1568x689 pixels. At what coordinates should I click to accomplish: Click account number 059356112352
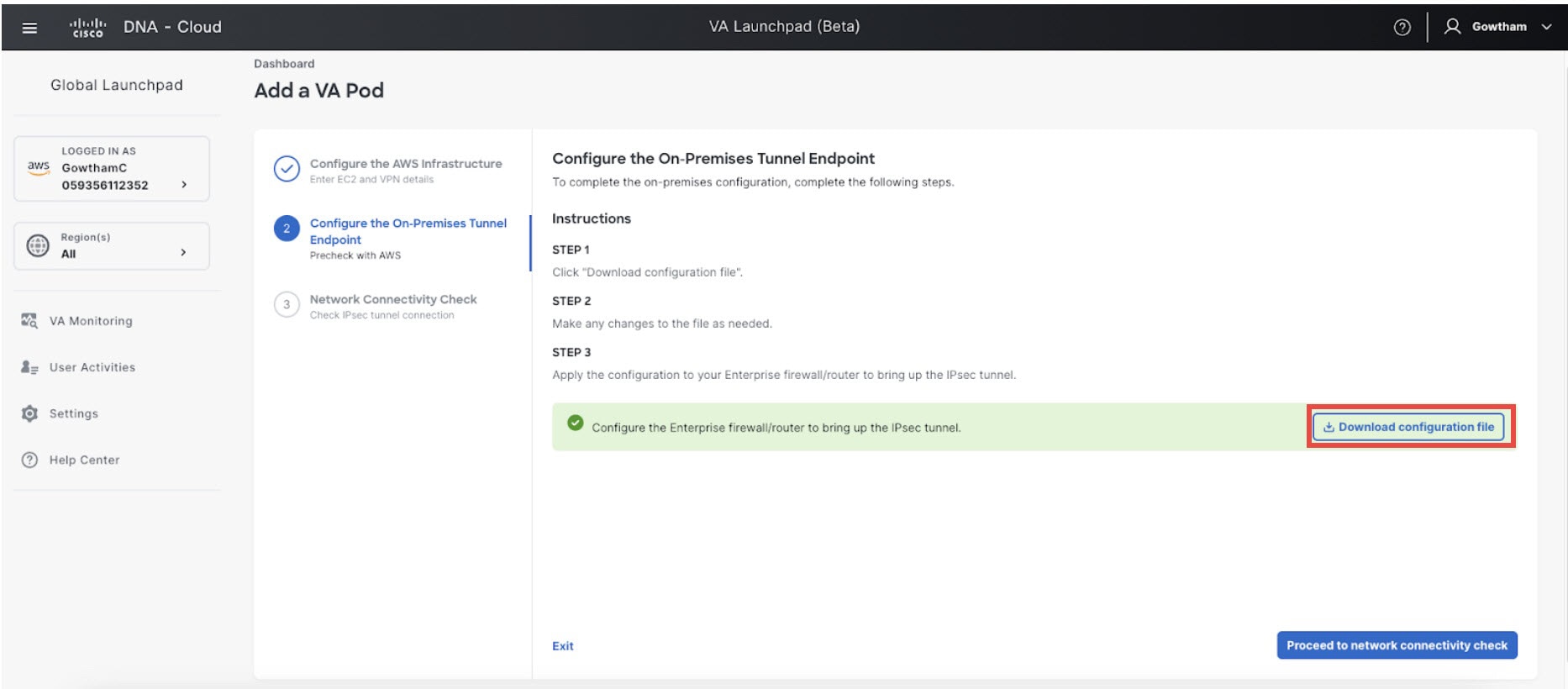point(105,185)
